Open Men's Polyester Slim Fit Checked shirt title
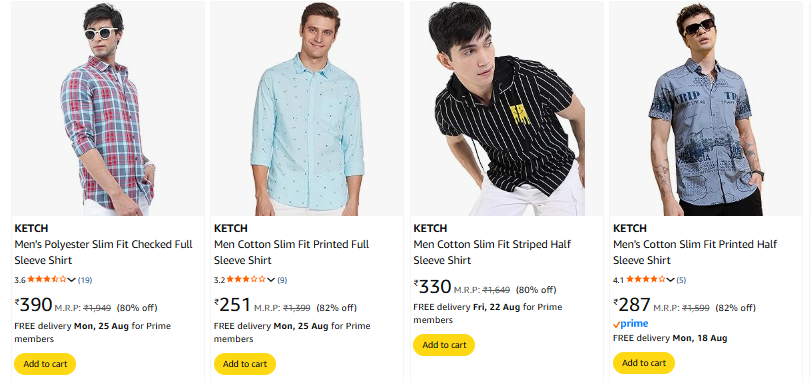This screenshot has height=382, width=811. pos(103,252)
